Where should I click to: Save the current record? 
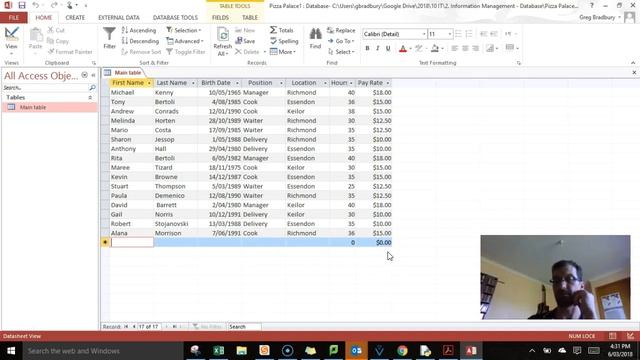[245, 41]
